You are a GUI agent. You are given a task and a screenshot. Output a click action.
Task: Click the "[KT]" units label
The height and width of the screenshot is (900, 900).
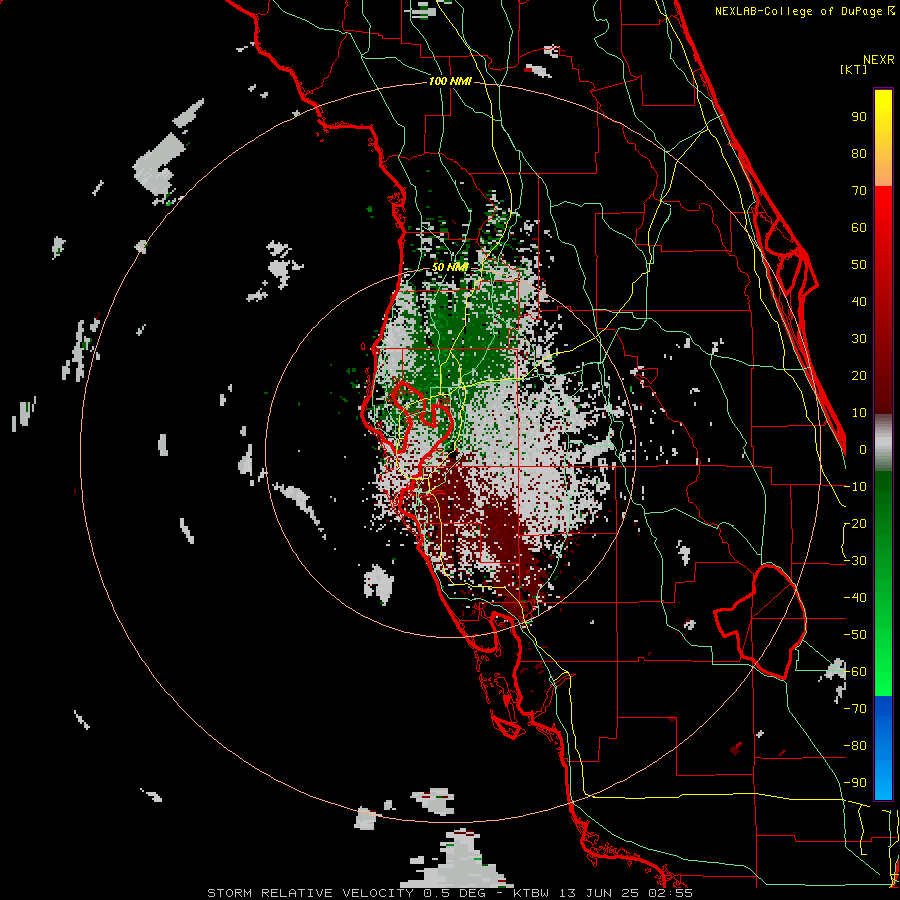click(x=853, y=69)
